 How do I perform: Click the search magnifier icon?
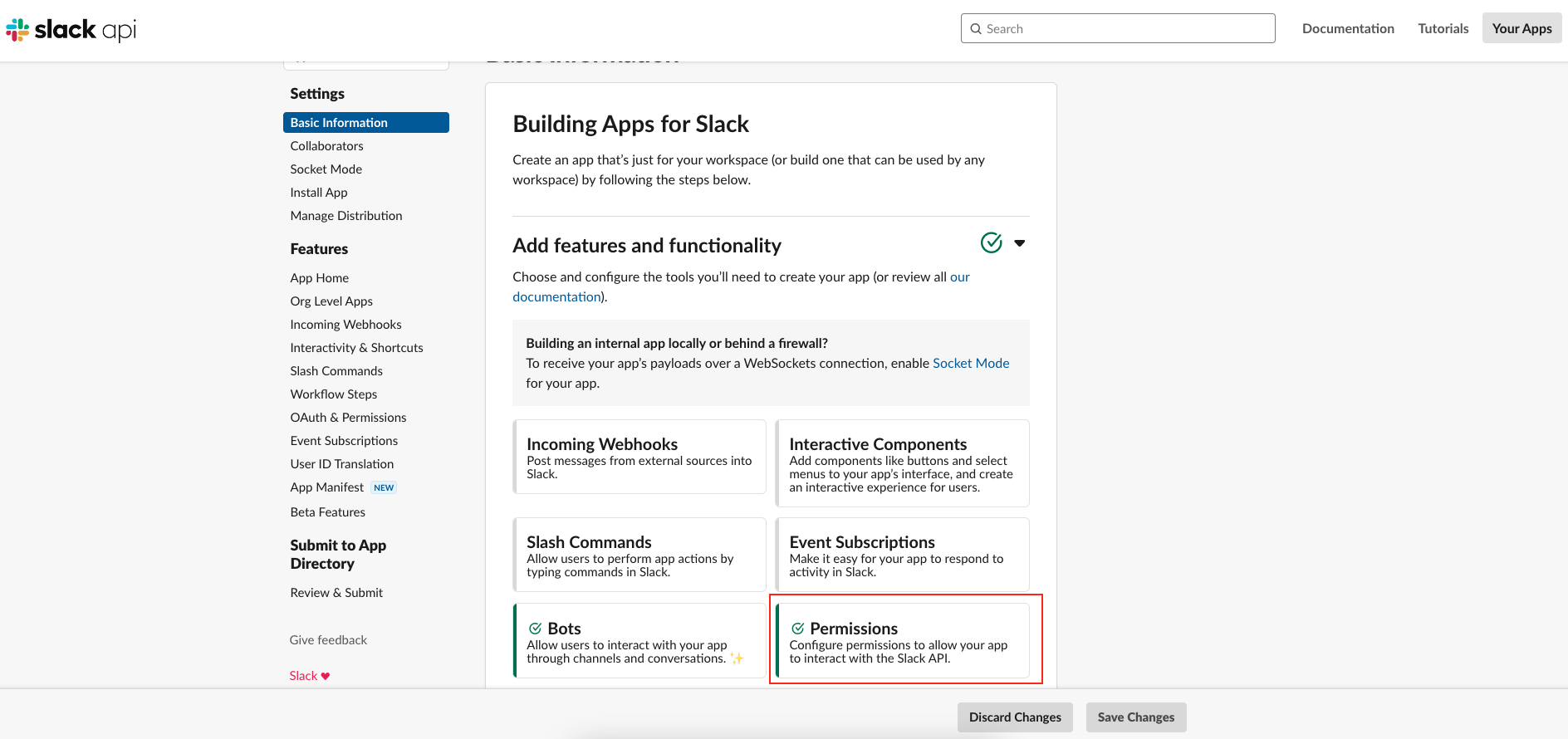click(x=976, y=29)
